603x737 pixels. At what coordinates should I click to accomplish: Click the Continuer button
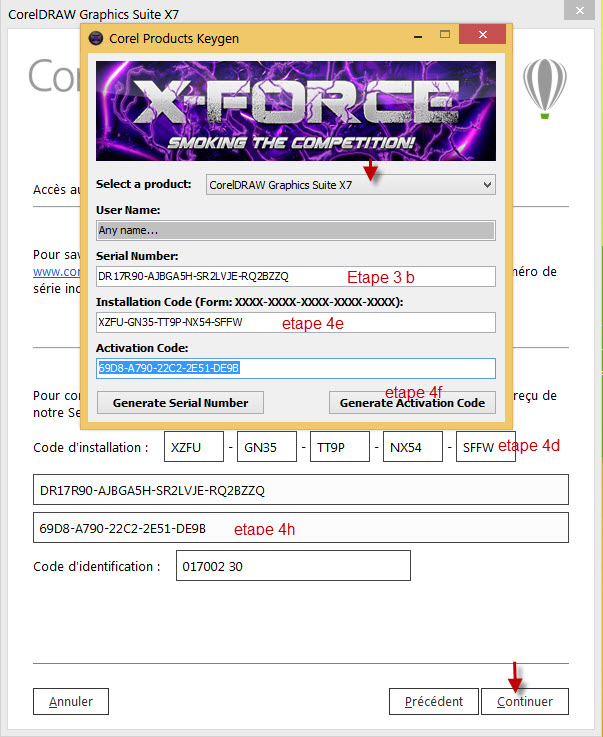pyautogui.click(x=524, y=701)
